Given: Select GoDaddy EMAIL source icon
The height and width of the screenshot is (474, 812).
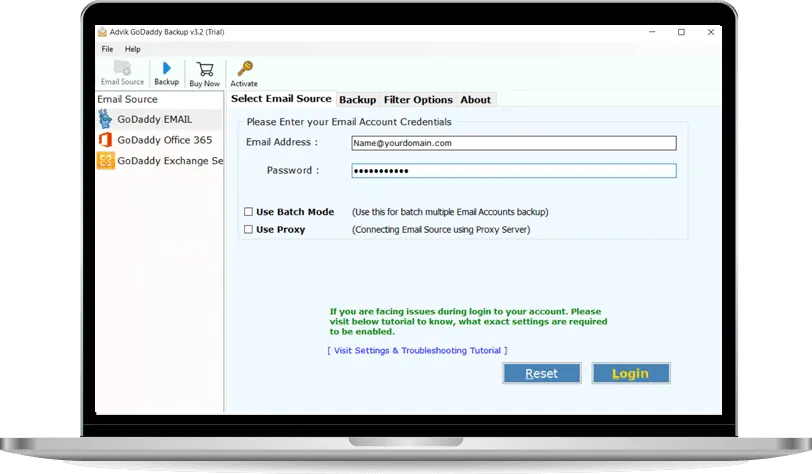Looking at the screenshot, I should [106, 119].
